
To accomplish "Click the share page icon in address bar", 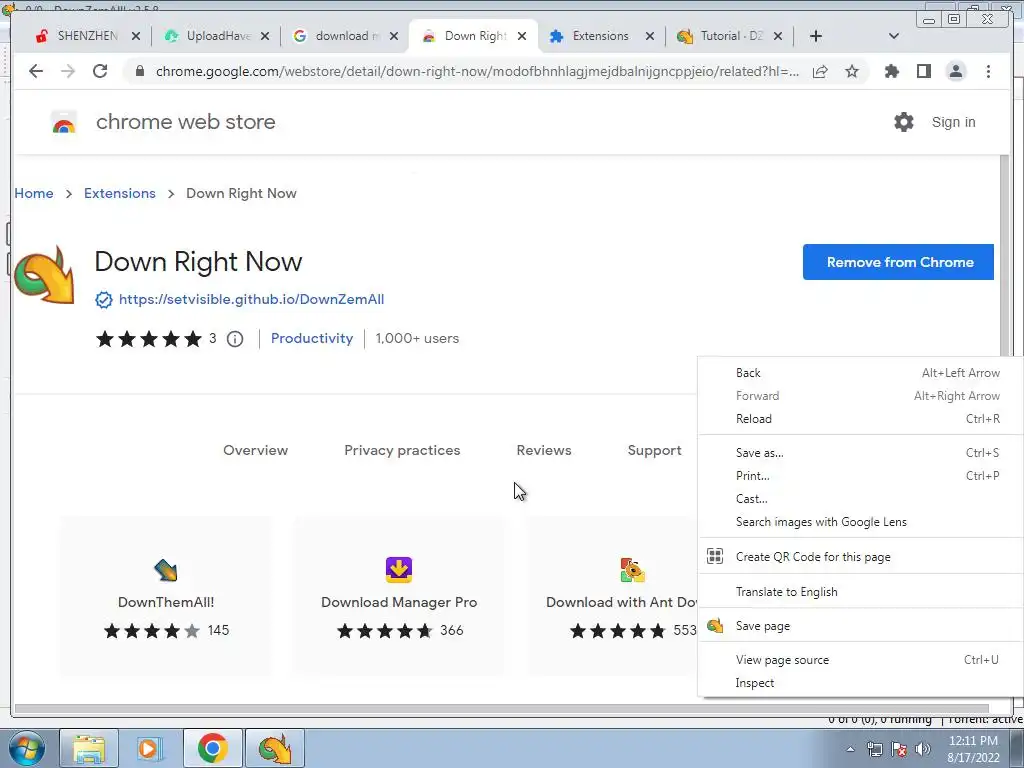I will (820, 71).
